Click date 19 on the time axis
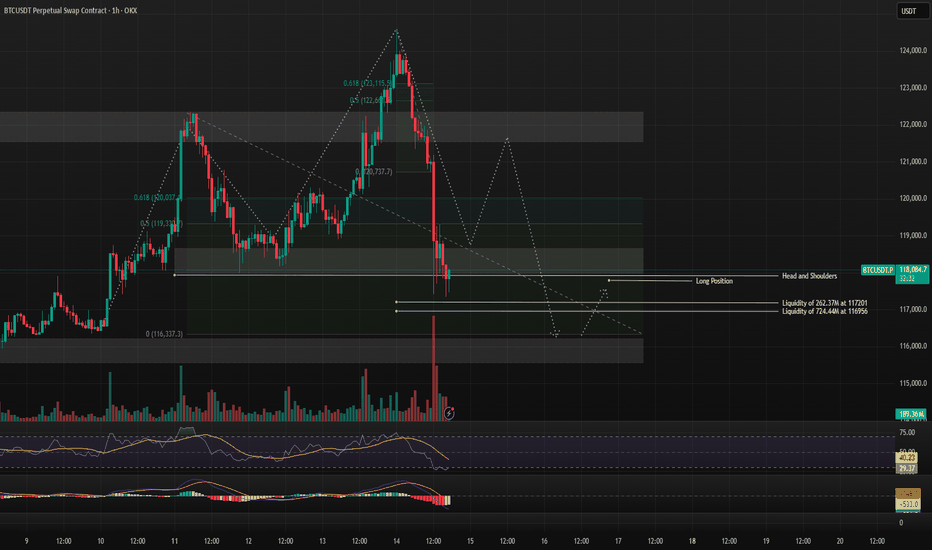Screen dimensions: 932x550 pos(766,541)
